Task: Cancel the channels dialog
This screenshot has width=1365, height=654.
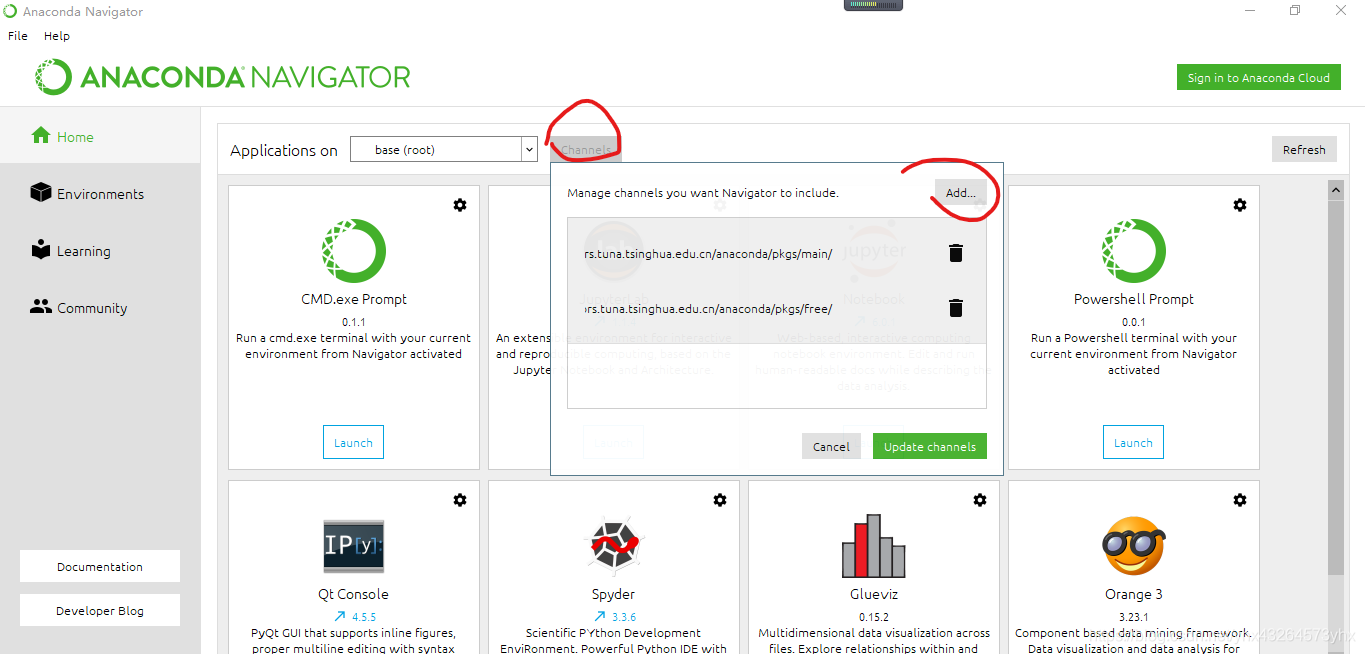Action: coord(831,446)
